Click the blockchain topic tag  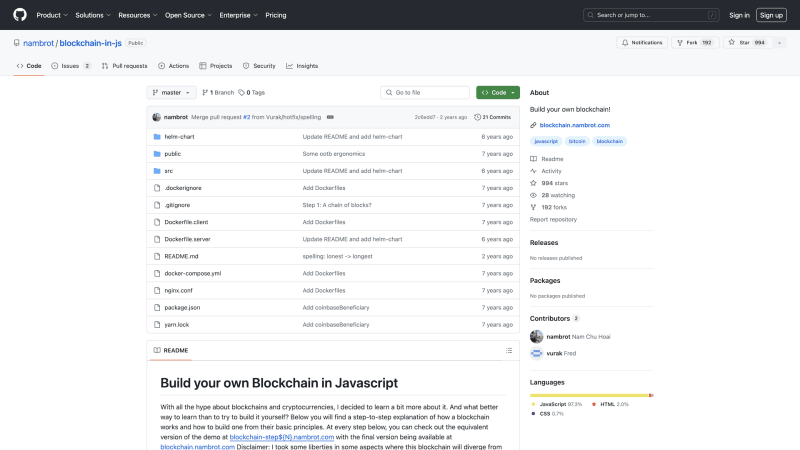pyautogui.click(x=610, y=141)
